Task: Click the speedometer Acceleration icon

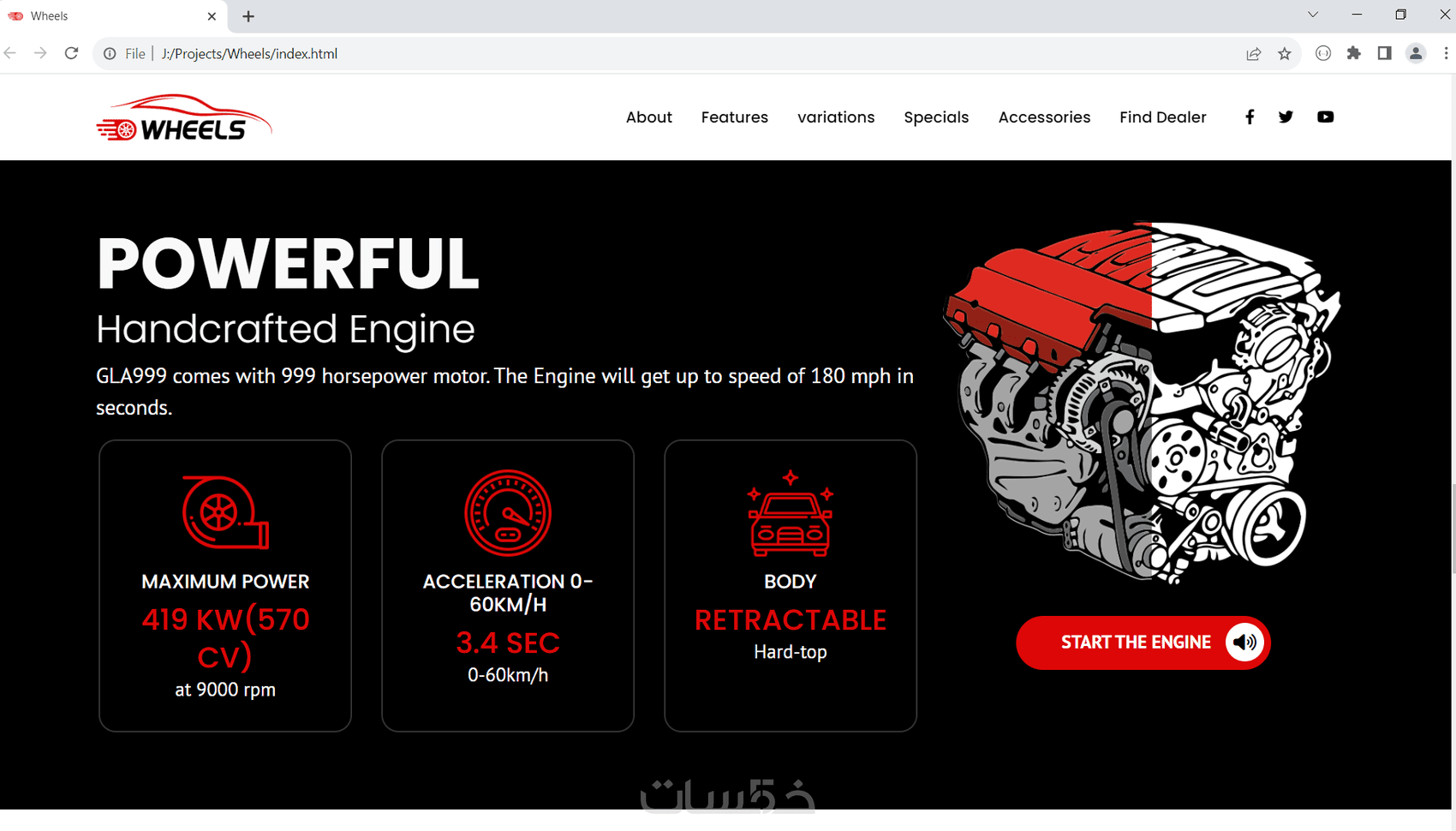Action: pyautogui.click(x=508, y=512)
